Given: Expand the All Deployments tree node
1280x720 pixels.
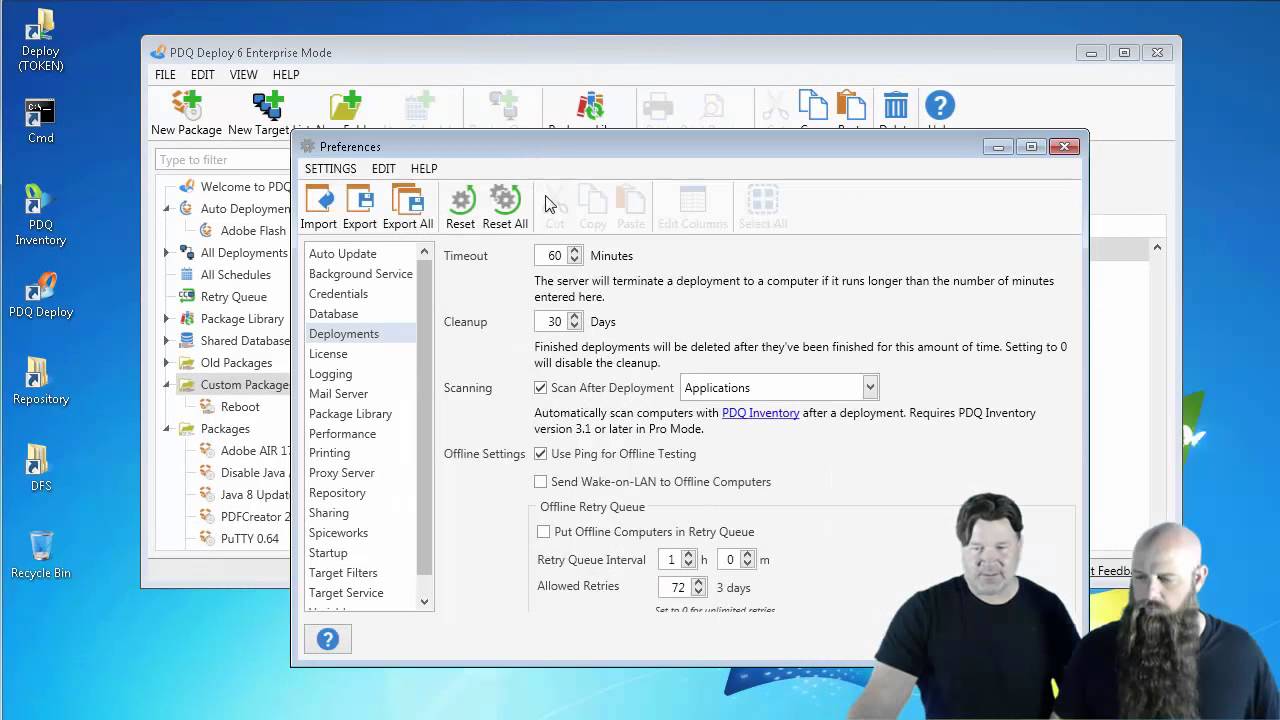Looking at the screenshot, I should click(x=167, y=253).
